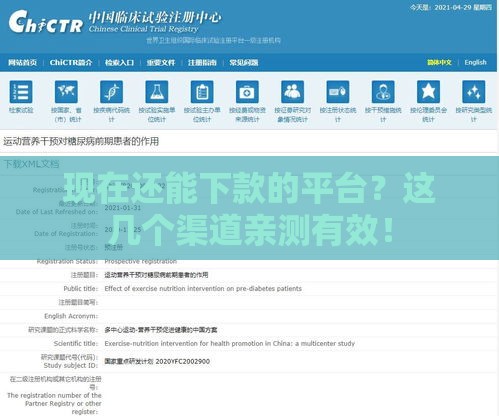Open the flask icon for implementing unit statistics
Screen dimensions: 499x416
click(x=157, y=92)
